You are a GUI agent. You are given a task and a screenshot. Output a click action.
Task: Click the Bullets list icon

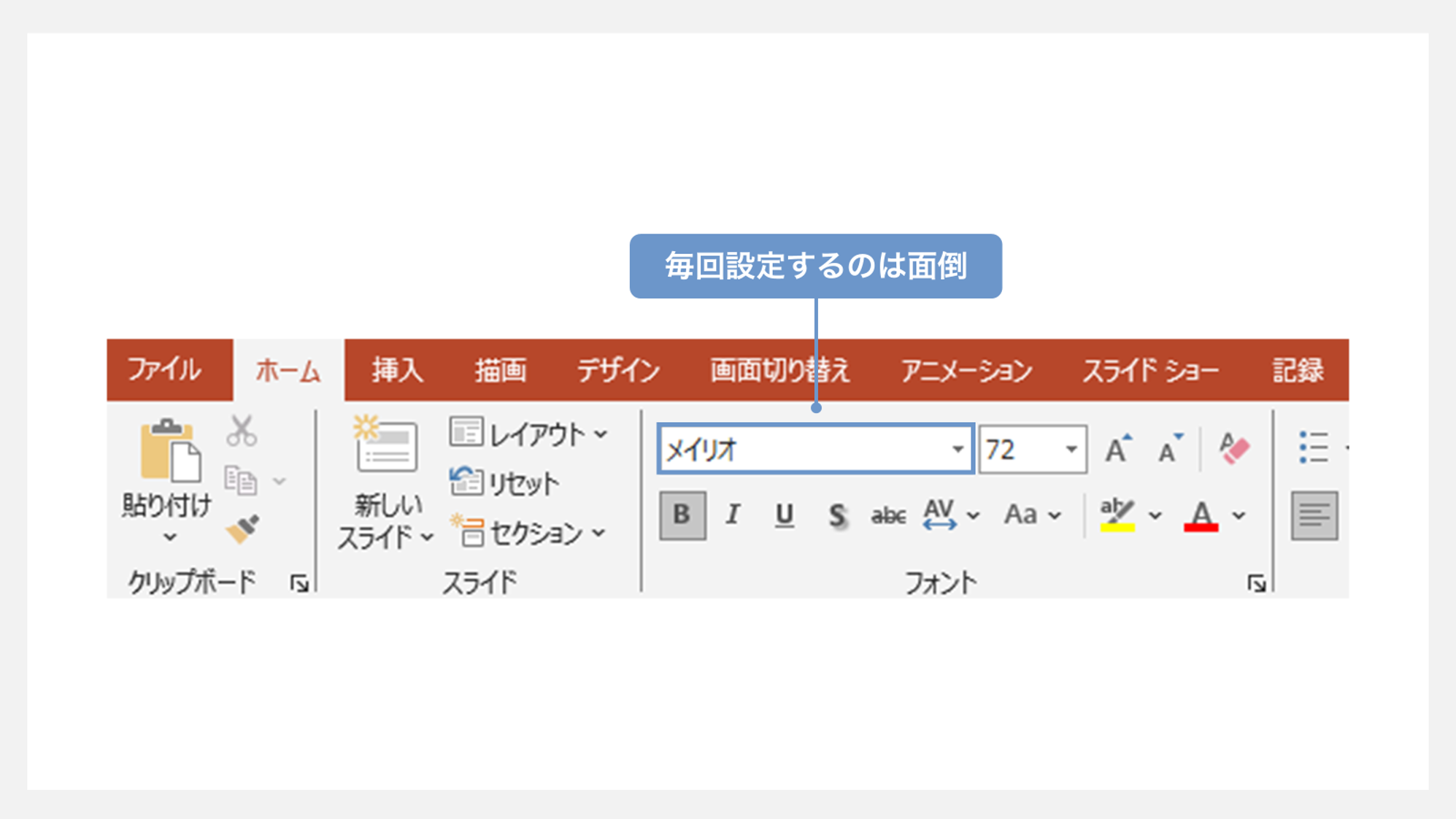1313,447
